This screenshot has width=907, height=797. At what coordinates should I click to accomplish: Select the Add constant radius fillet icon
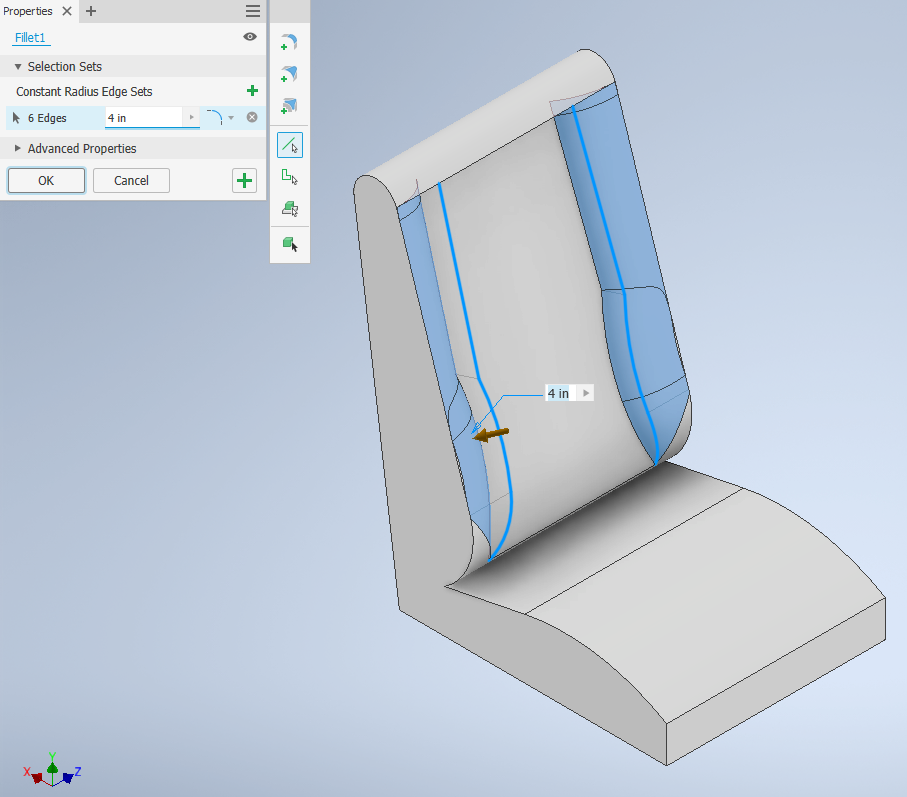click(x=289, y=42)
